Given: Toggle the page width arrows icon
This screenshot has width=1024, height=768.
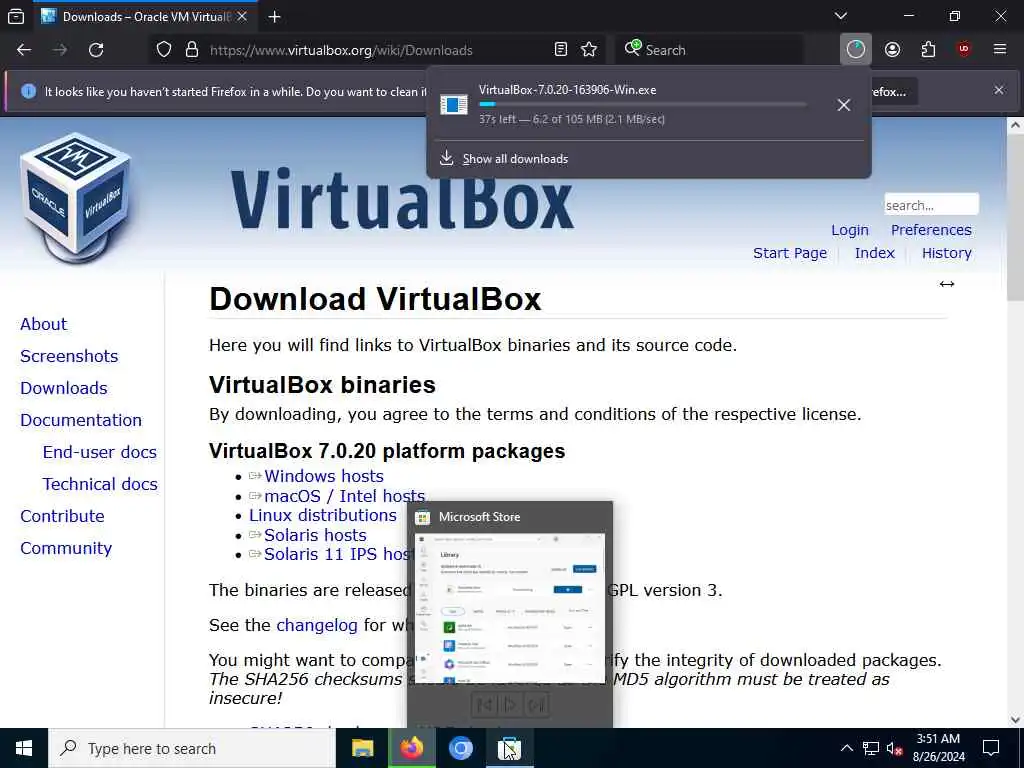Looking at the screenshot, I should pos(946,284).
